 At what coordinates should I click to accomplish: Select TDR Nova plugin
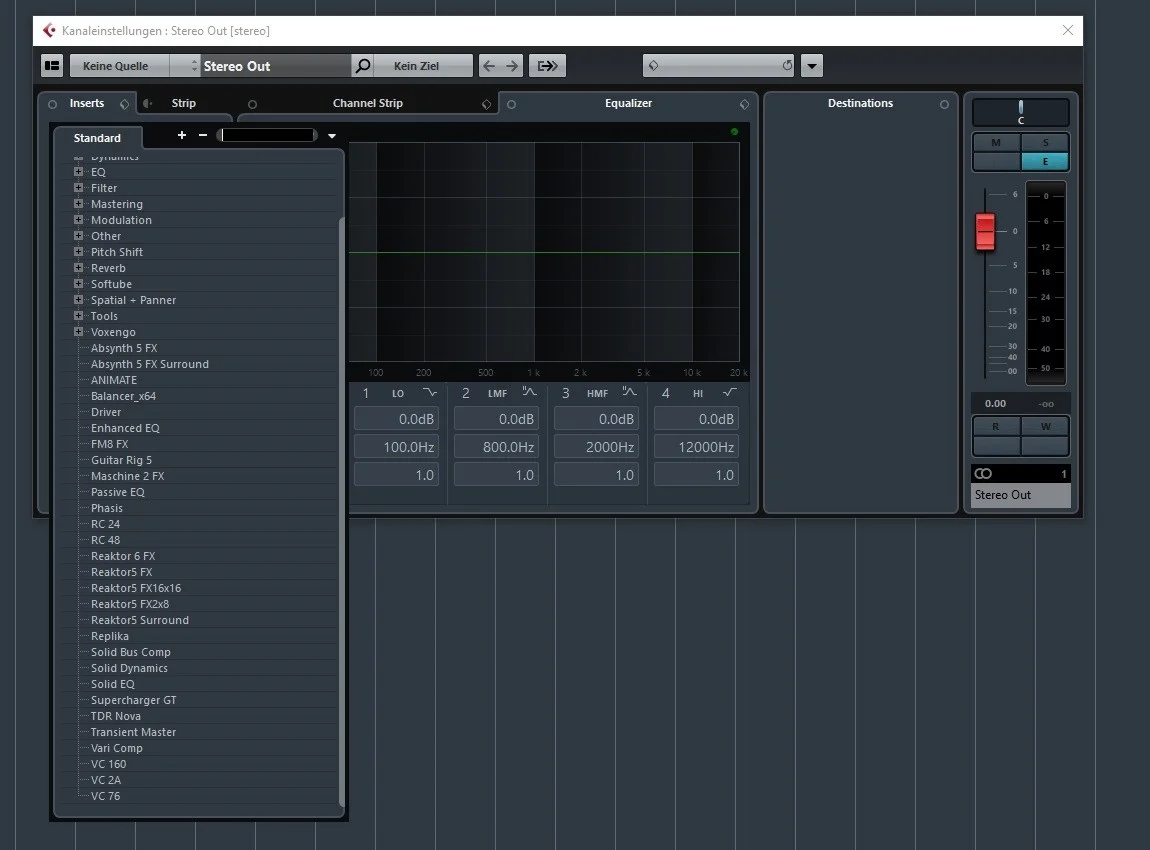pos(116,716)
